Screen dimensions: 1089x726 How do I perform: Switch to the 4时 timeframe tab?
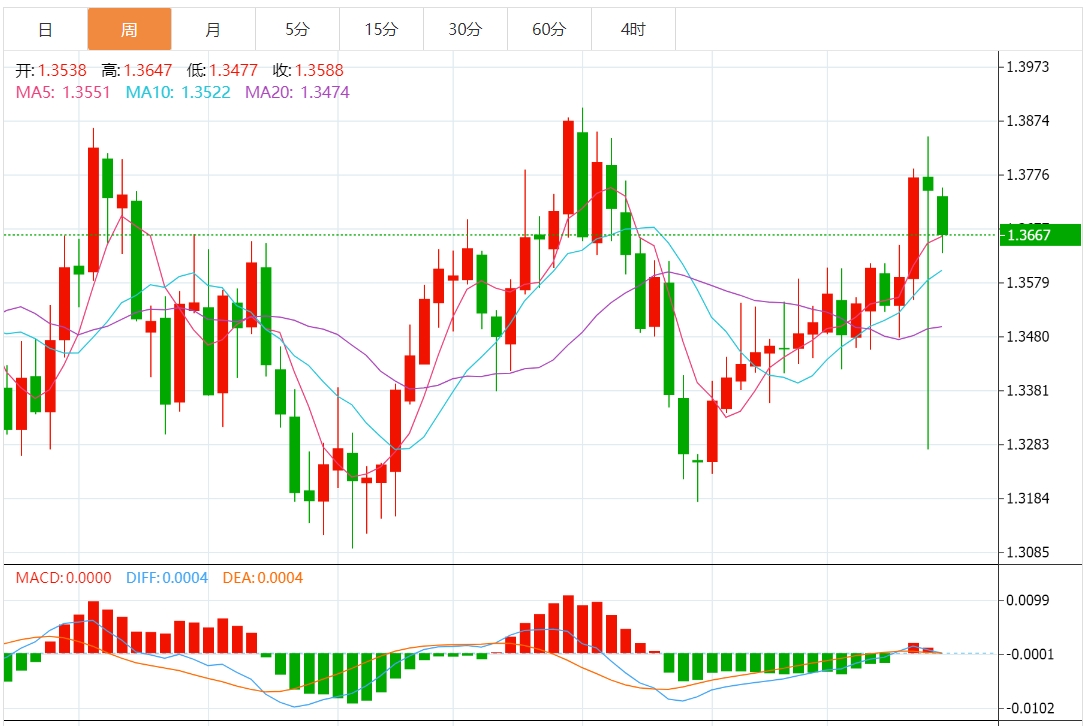[633, 29]
